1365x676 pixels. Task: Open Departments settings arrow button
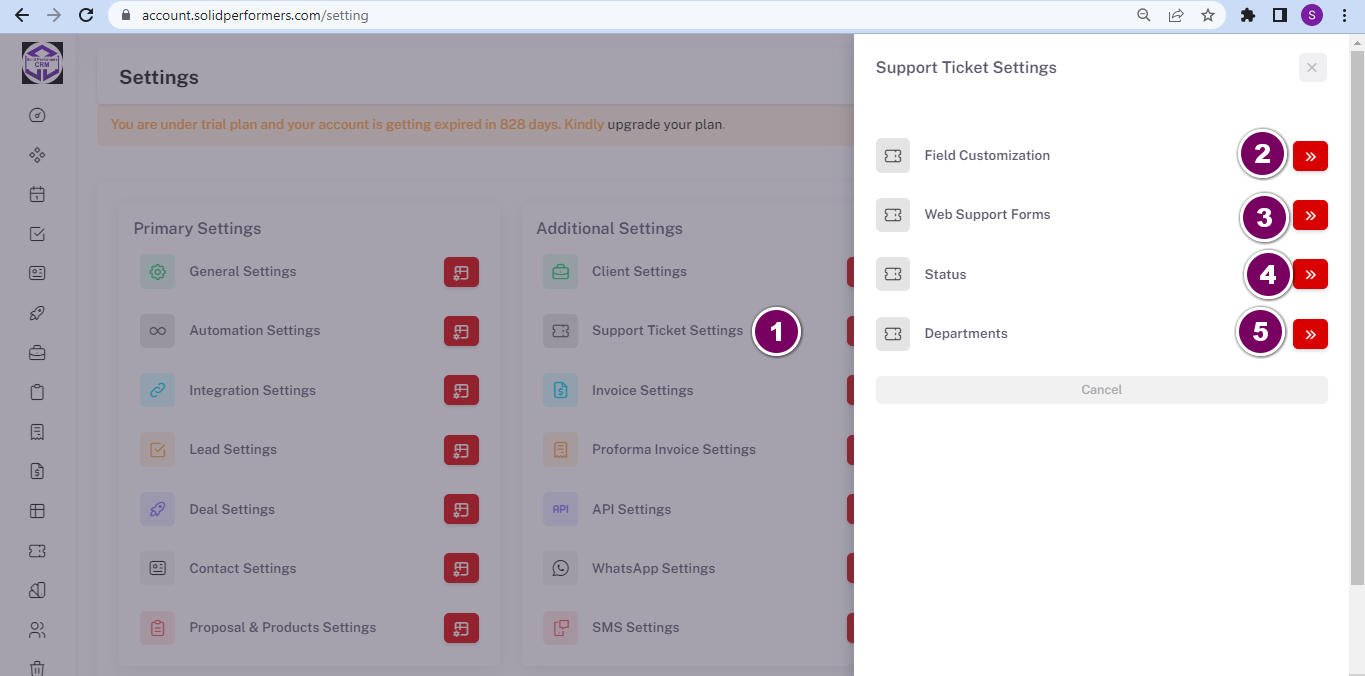pos(1310,334)
